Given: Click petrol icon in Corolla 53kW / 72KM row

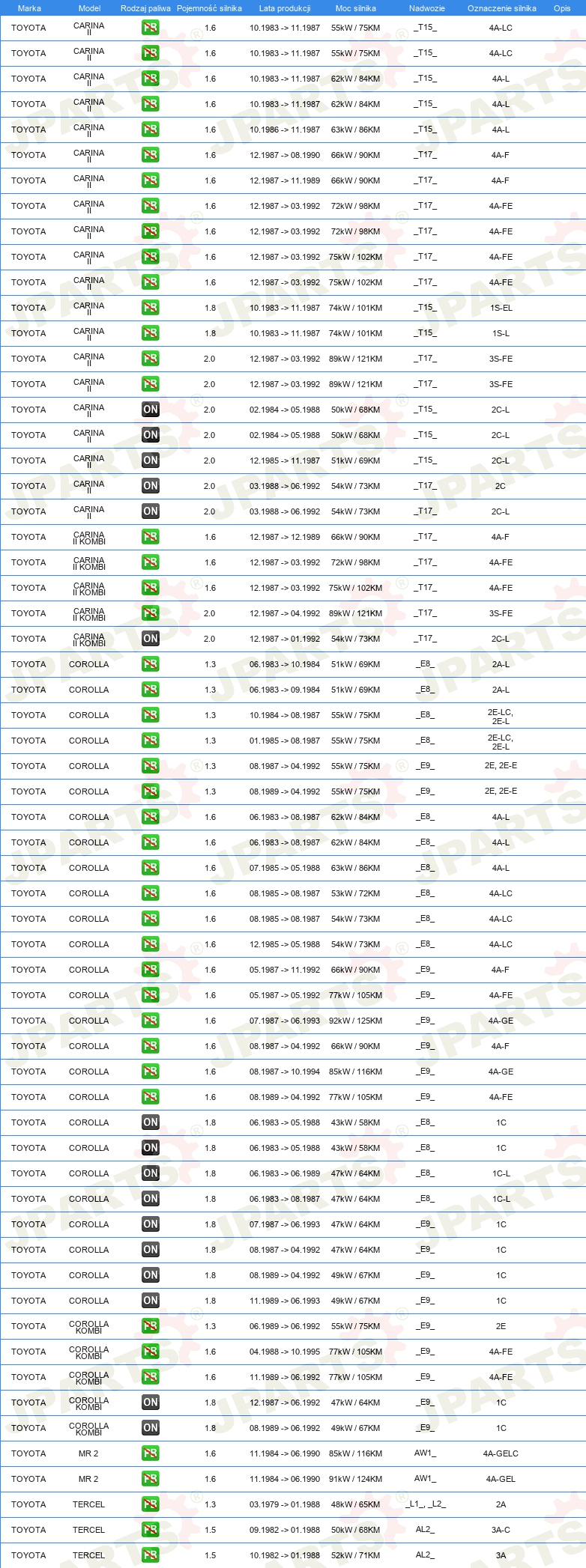Looking at the screenshot, I should point(150,893).
